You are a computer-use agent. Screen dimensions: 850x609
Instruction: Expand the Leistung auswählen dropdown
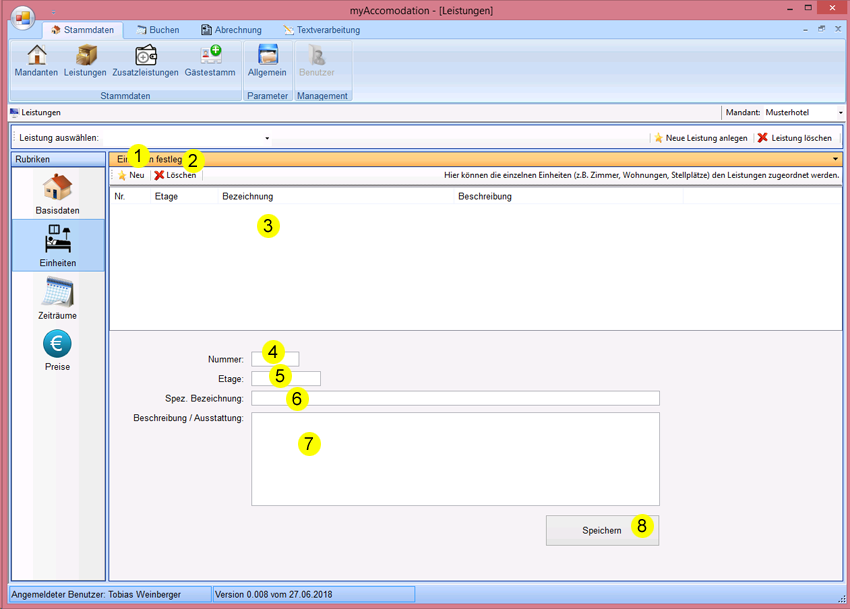267,138
